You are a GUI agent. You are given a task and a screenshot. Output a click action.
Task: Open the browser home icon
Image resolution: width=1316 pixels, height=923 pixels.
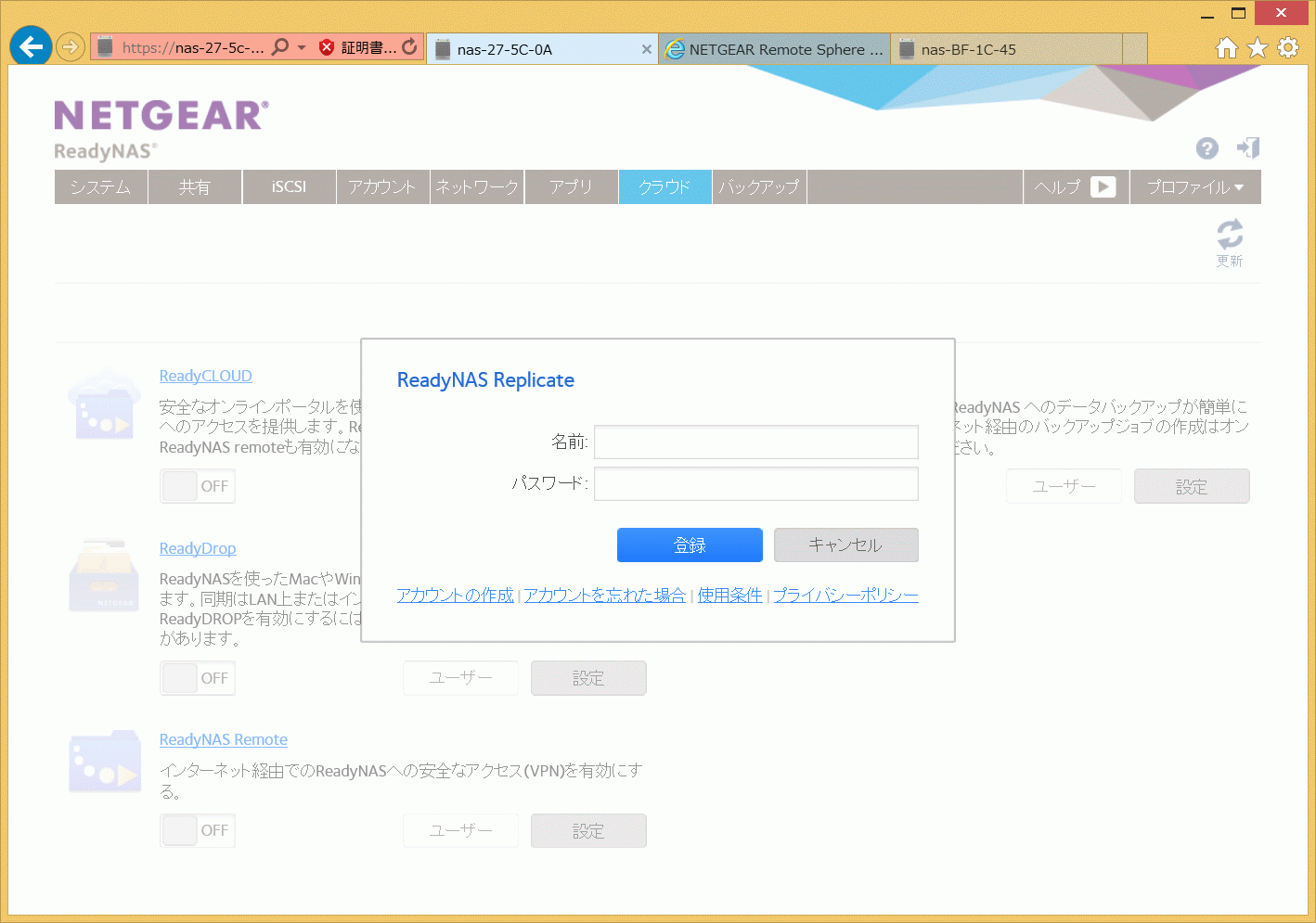(x=1226, y=47)
